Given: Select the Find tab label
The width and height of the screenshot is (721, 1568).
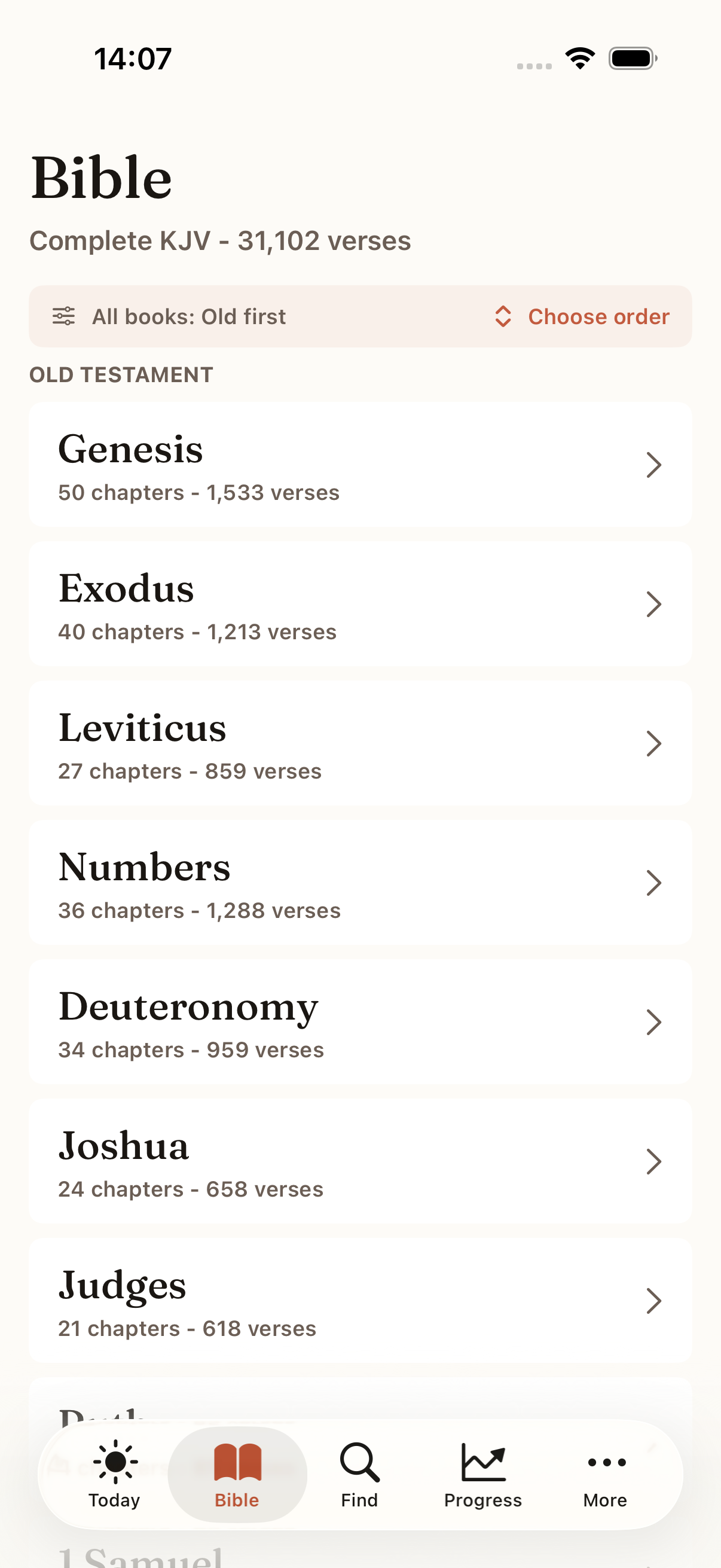Looking at the screenshot, I should [359, 1500].
